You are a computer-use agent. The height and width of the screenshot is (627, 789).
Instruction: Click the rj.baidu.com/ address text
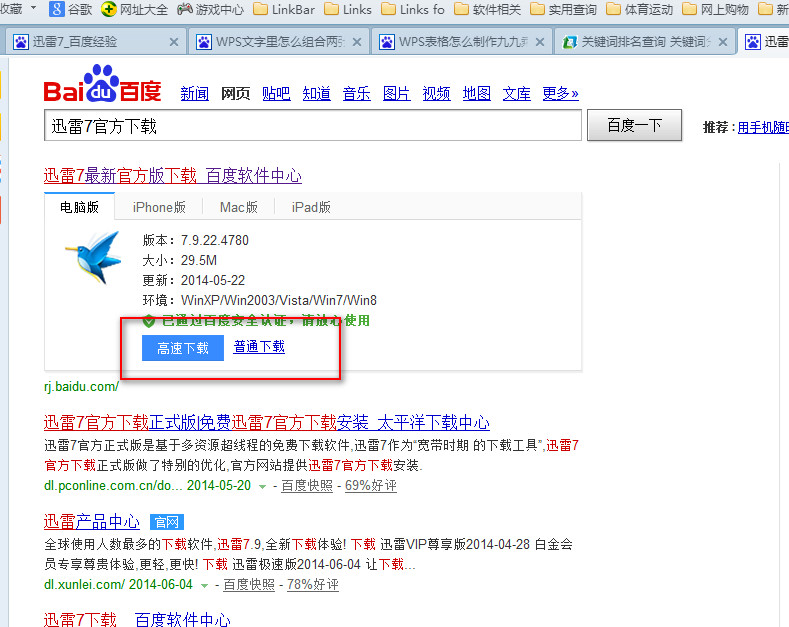(82, 386)
